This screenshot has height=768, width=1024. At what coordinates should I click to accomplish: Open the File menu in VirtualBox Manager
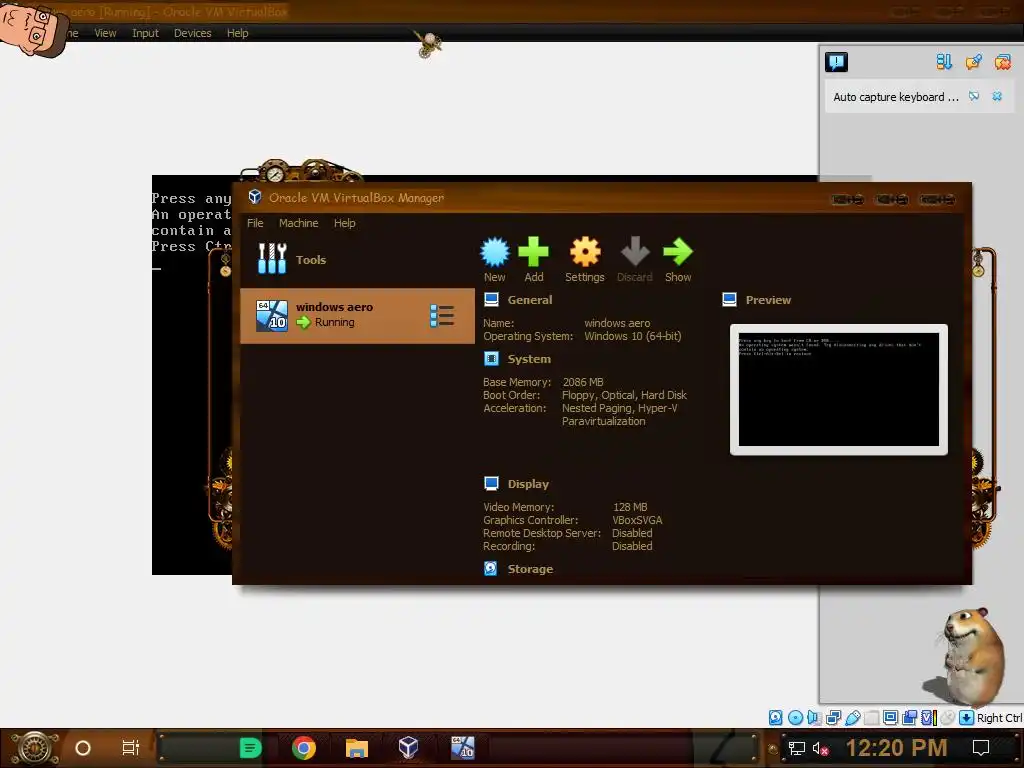tap(255, 223)
